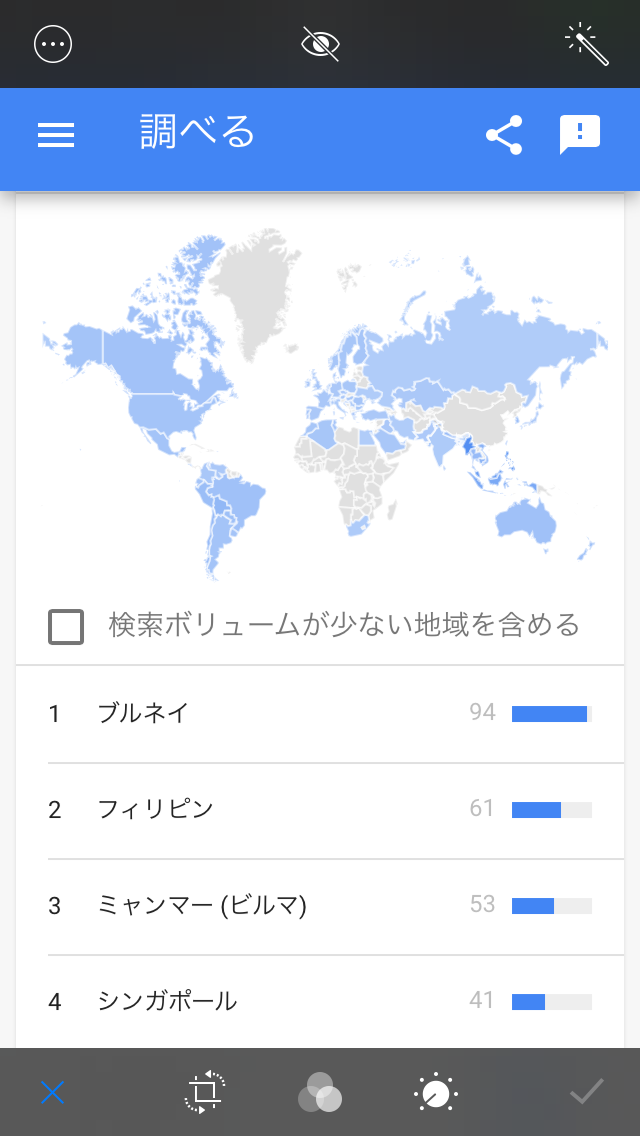Open the light adjustment dial tool
The height and width of the screenshot is (1136, 640).
pos(436,1092)
